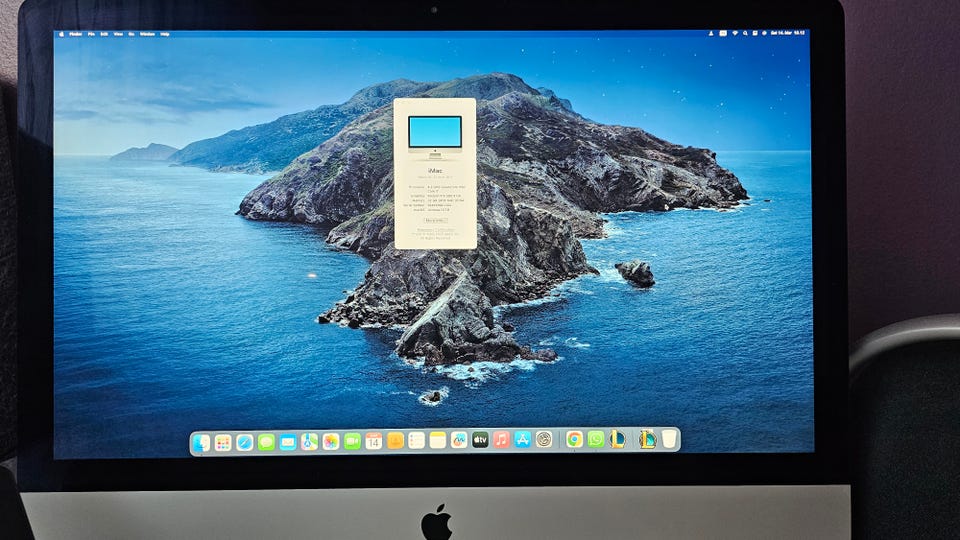This screenshot has height=540, width=960.
Task: Open the File menu
Action: click(91, 34)
